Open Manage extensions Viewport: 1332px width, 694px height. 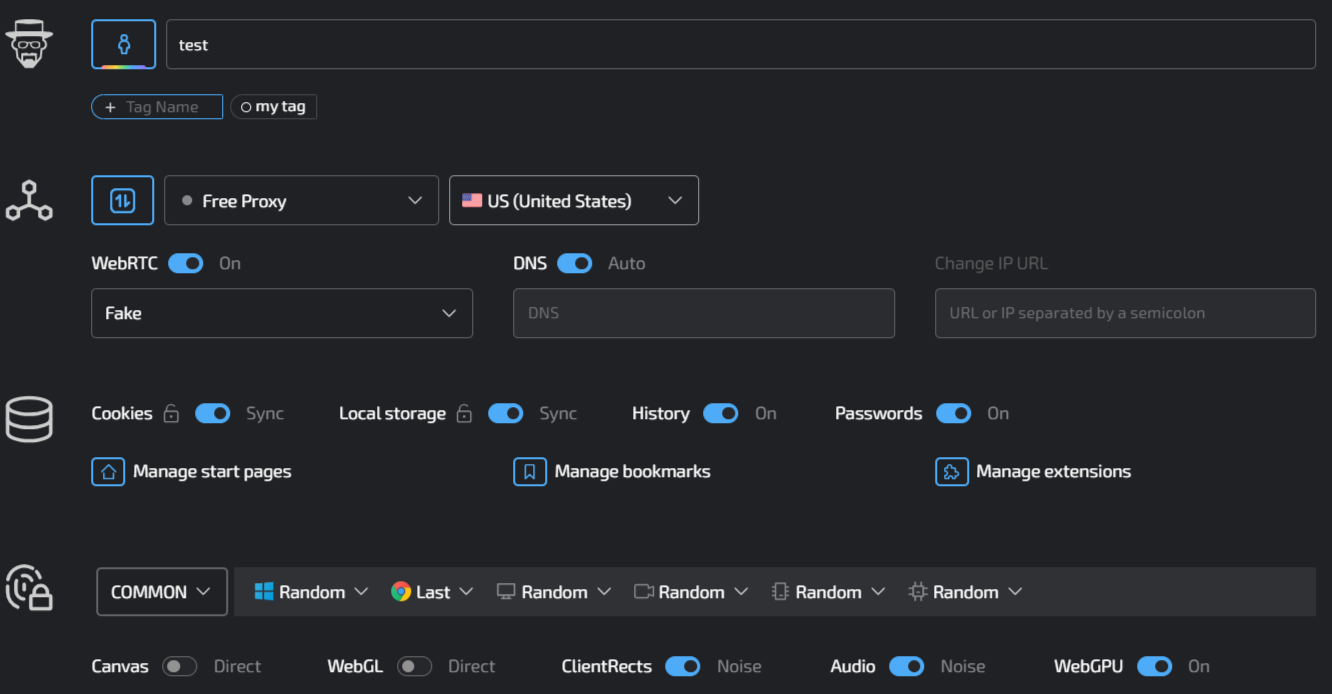coord(1033,471)
